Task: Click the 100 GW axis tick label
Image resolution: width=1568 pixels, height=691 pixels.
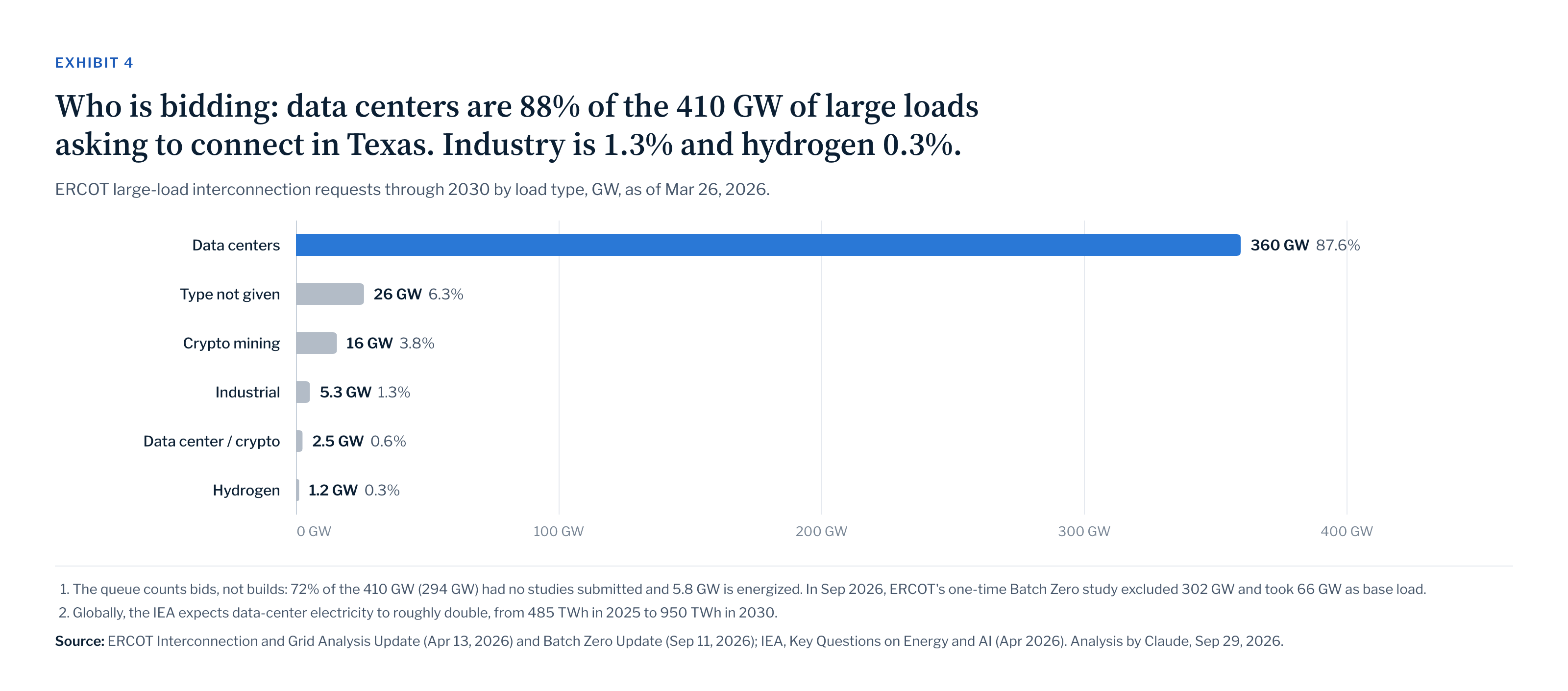Action: tap(558, 531)
